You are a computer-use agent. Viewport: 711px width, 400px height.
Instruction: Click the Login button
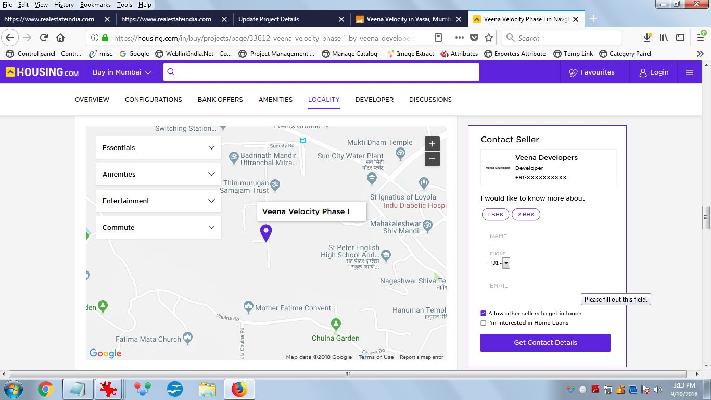point(654,72)
